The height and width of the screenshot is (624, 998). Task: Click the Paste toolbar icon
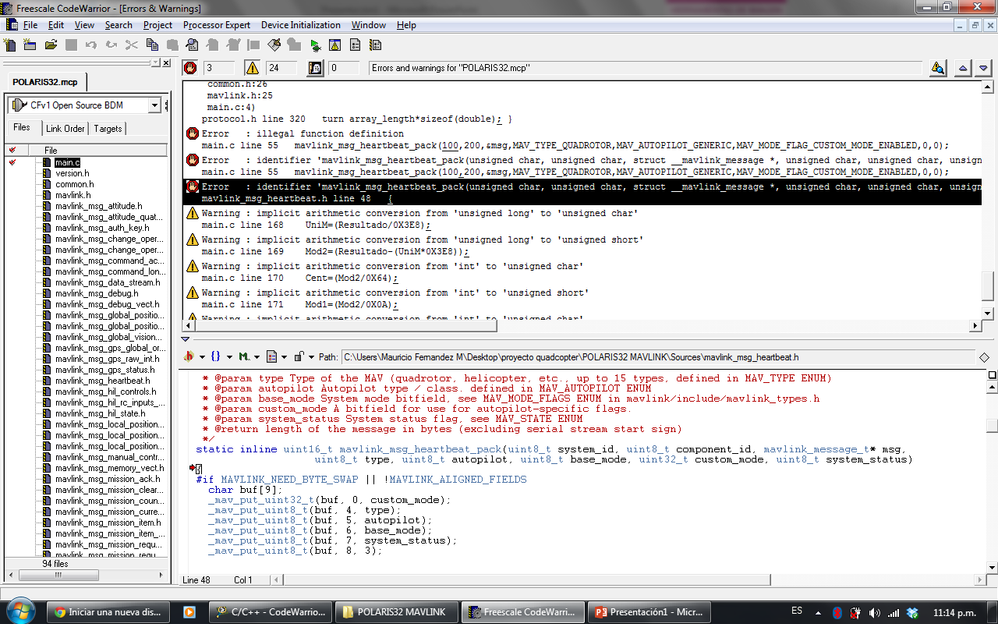click(x=172, y=45)
